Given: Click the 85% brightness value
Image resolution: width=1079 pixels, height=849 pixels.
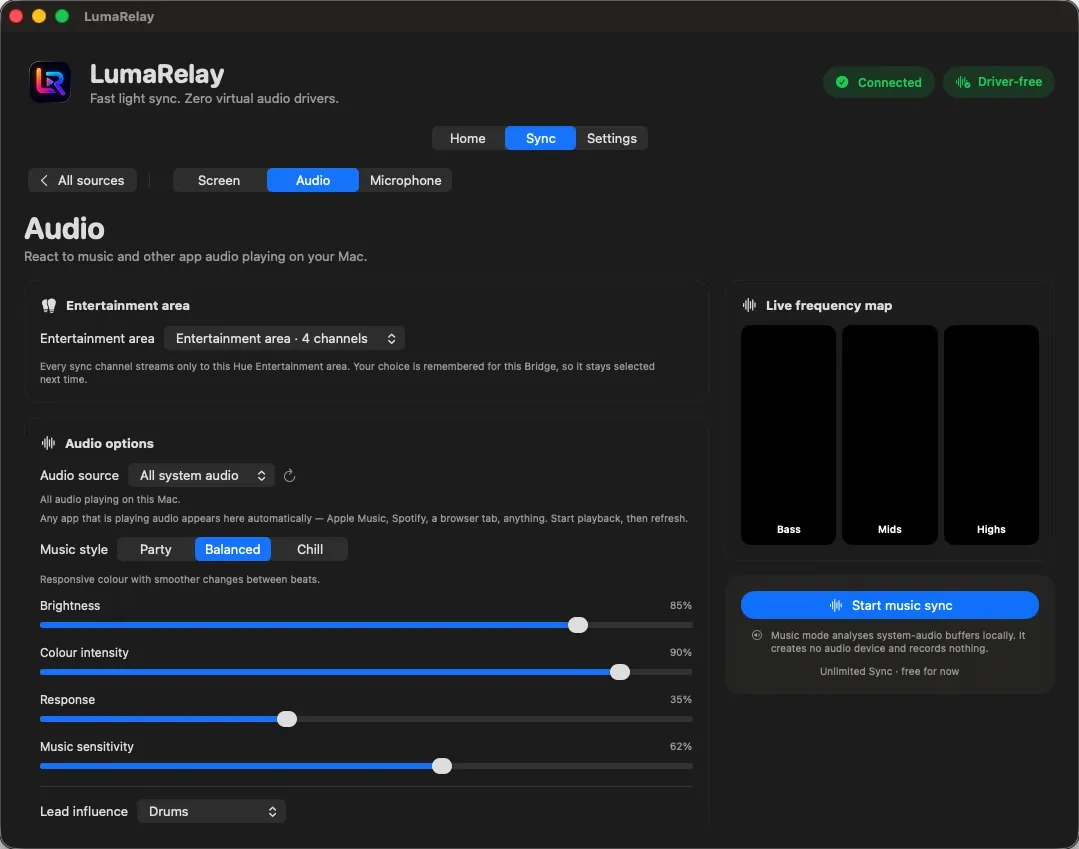Looking at the screenshot, I should tap(681, 605).
